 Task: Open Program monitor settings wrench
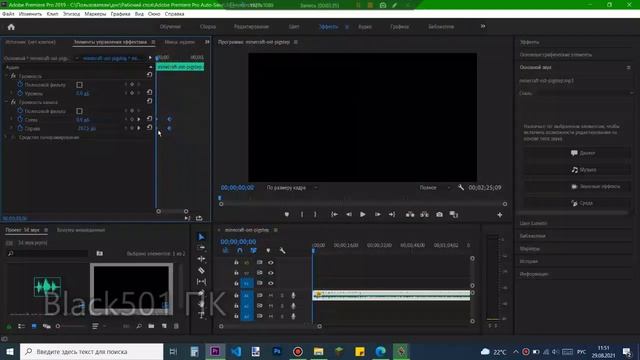click(461, 187)
